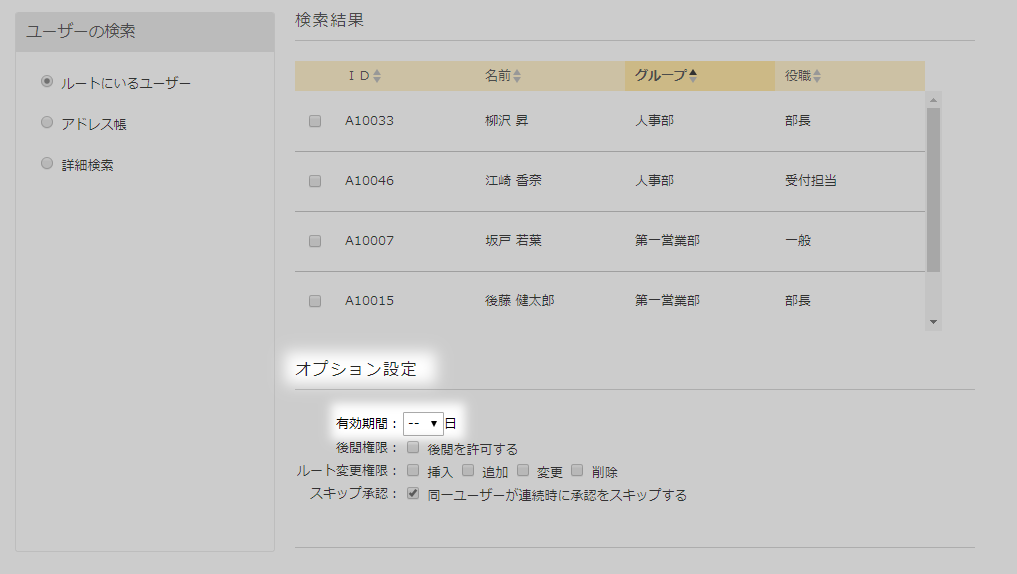Sort results by グループ column header

tap(700, 76)
